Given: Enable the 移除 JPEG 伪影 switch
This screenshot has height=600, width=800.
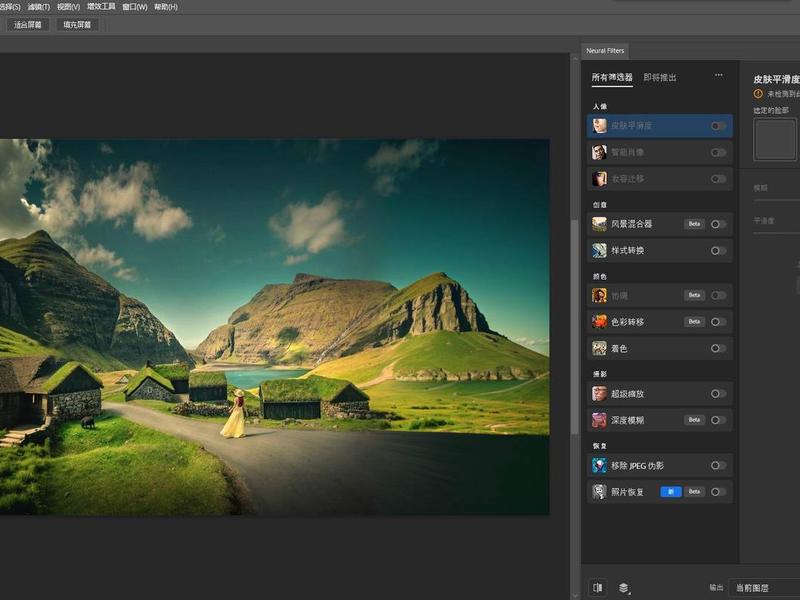Looking at the screenshot, I should [718, 465].
